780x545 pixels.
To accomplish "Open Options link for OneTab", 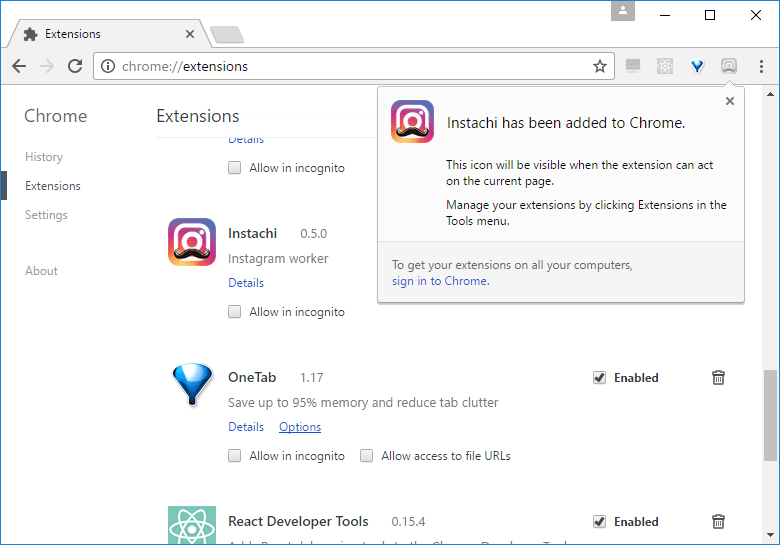I will point(300,427).
